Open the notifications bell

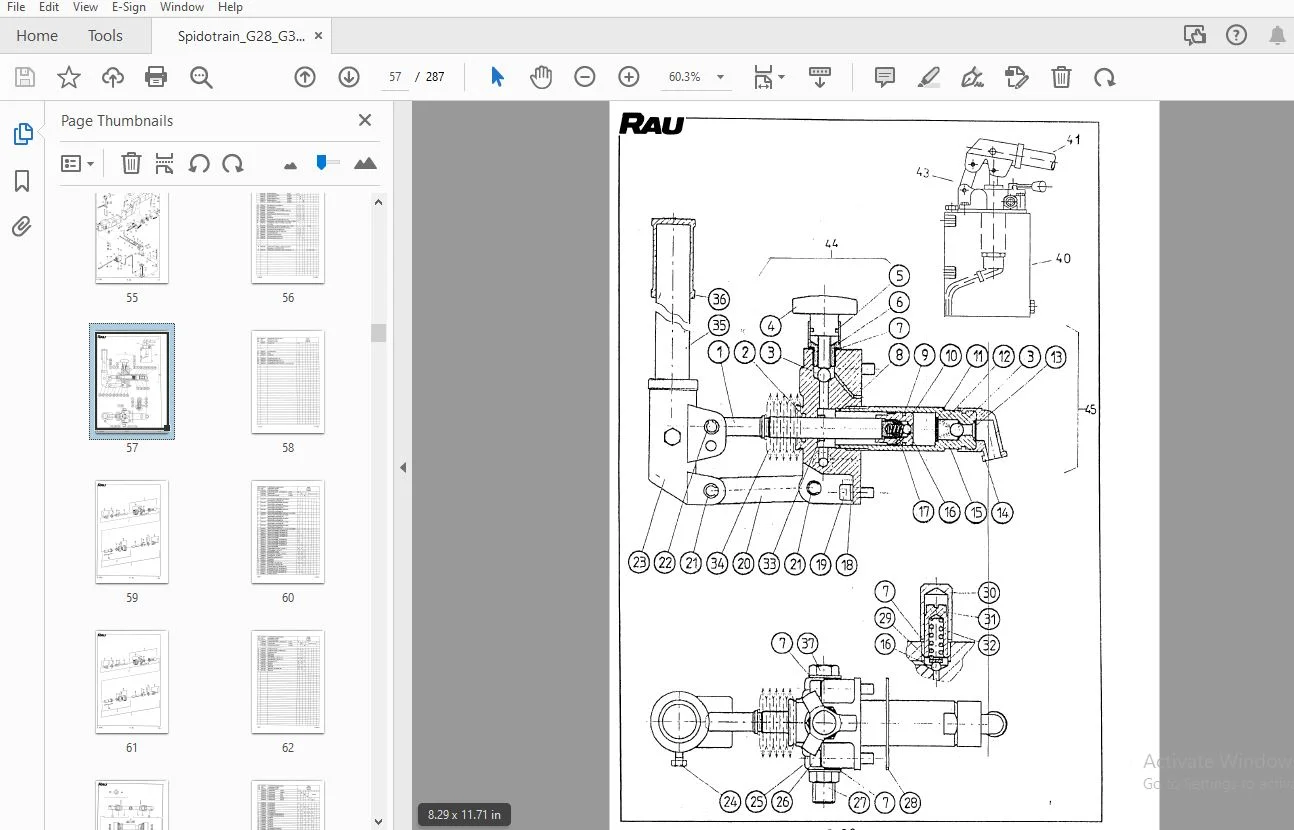1277,36
